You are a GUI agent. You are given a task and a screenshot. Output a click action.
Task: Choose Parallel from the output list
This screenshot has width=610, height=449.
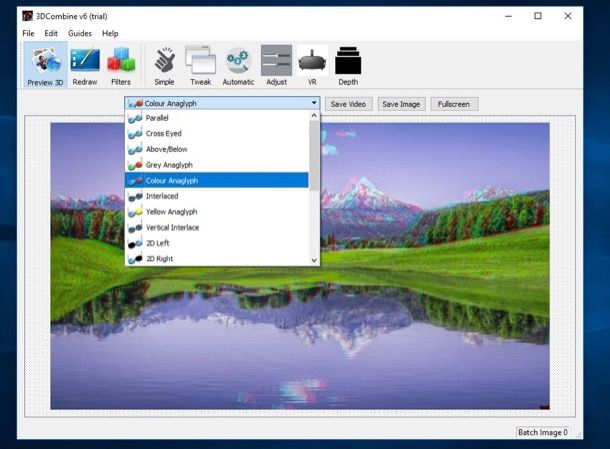tap(217, 118)
